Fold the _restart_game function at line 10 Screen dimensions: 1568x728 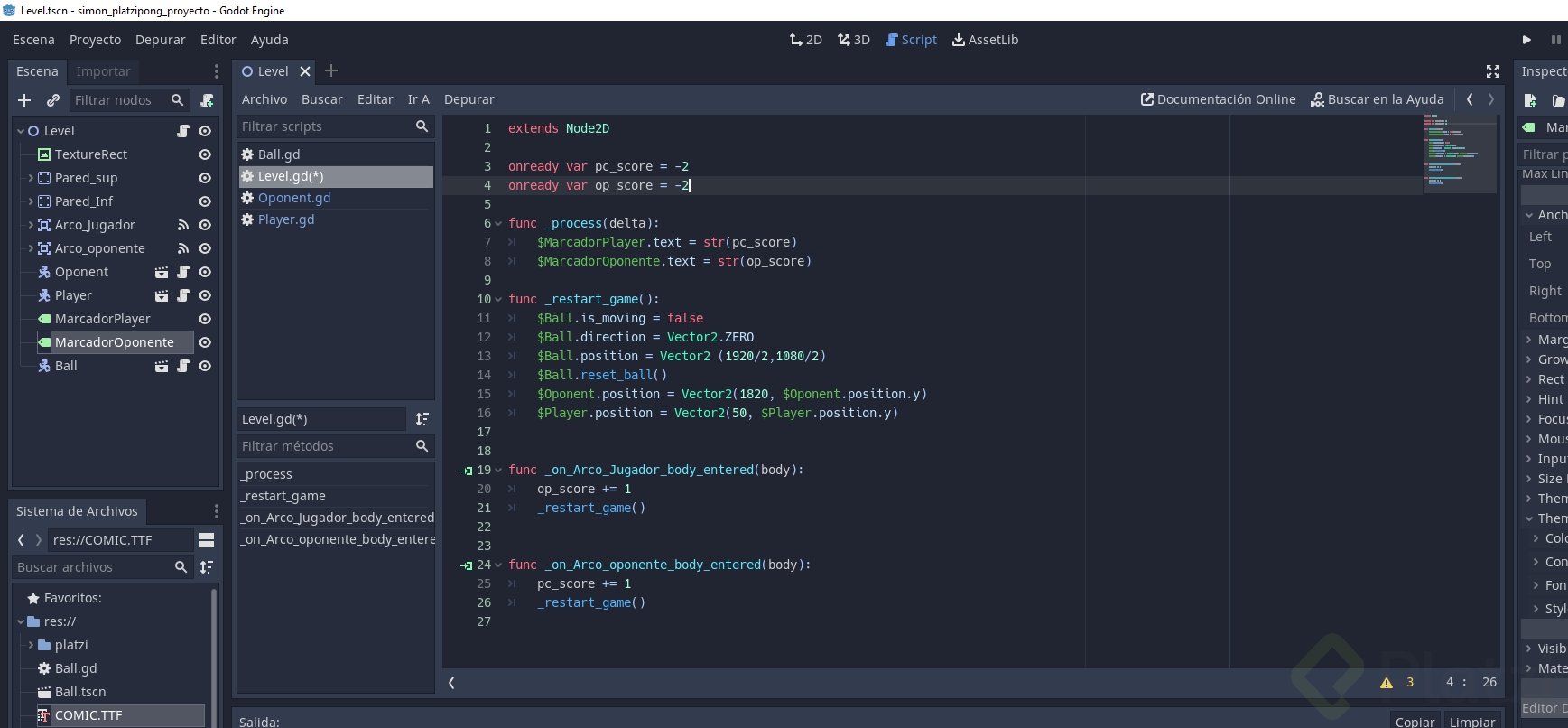(498, 299)
